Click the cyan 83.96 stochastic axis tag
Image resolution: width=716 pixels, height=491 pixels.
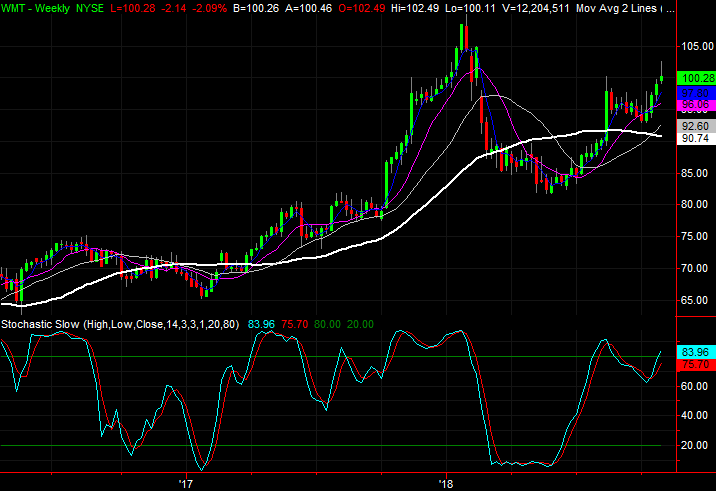click(x=695, y=352)
